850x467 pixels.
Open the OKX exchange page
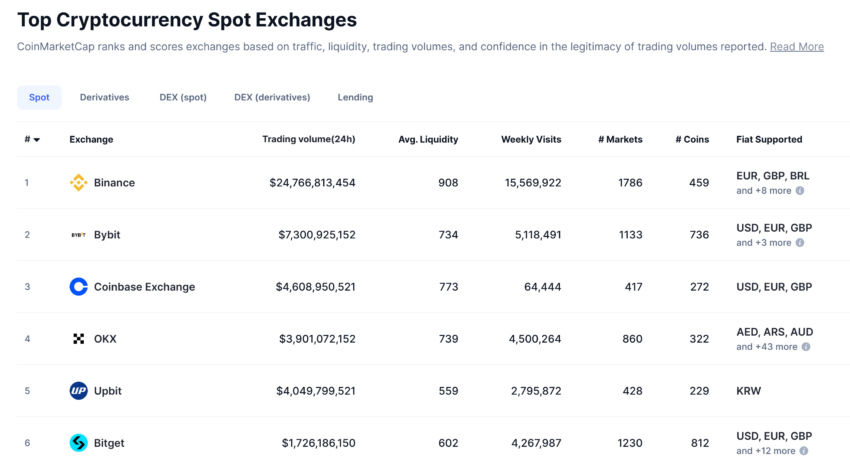[x=105, y=339]
